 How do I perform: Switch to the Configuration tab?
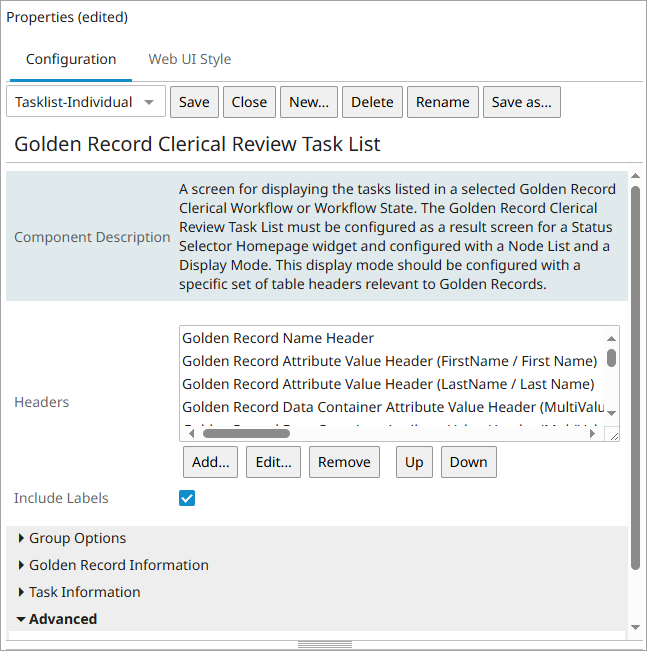(71, 59)
